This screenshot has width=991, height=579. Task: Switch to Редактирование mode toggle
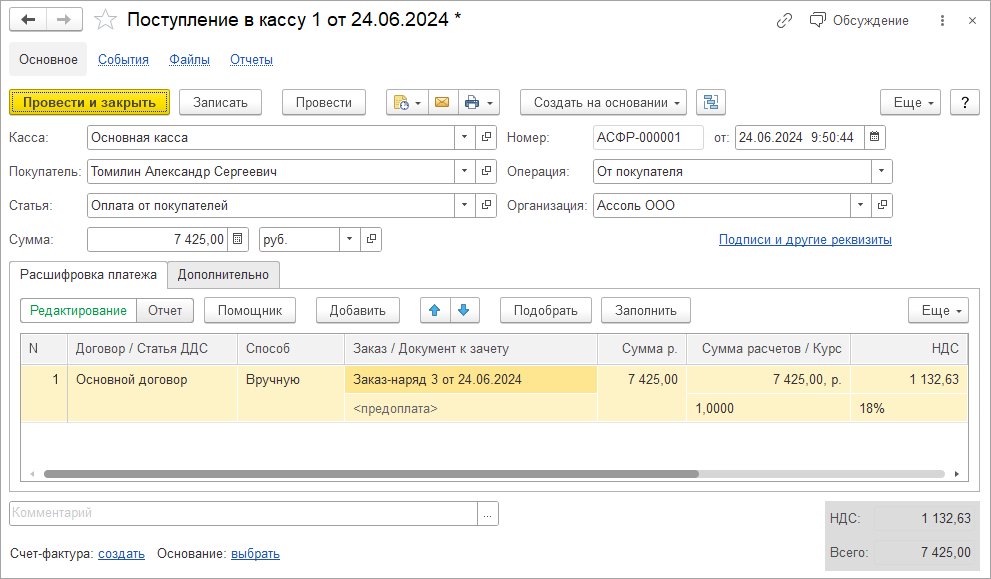pyautogui.click(x=78, y=310)
